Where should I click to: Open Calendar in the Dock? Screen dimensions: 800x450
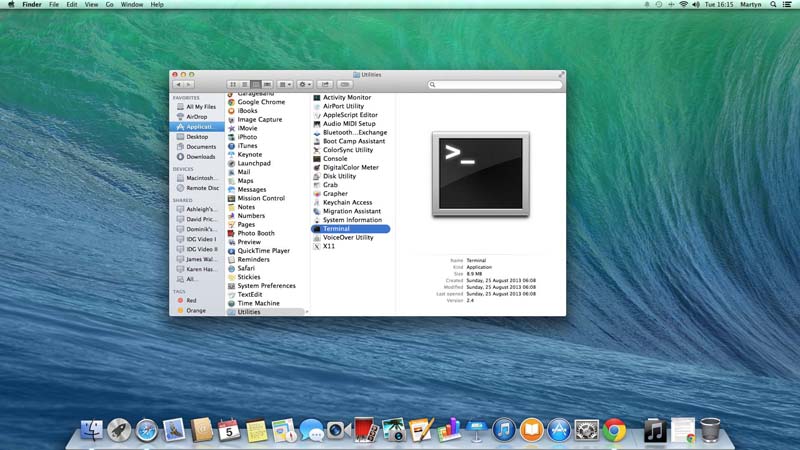click(229, 430)
